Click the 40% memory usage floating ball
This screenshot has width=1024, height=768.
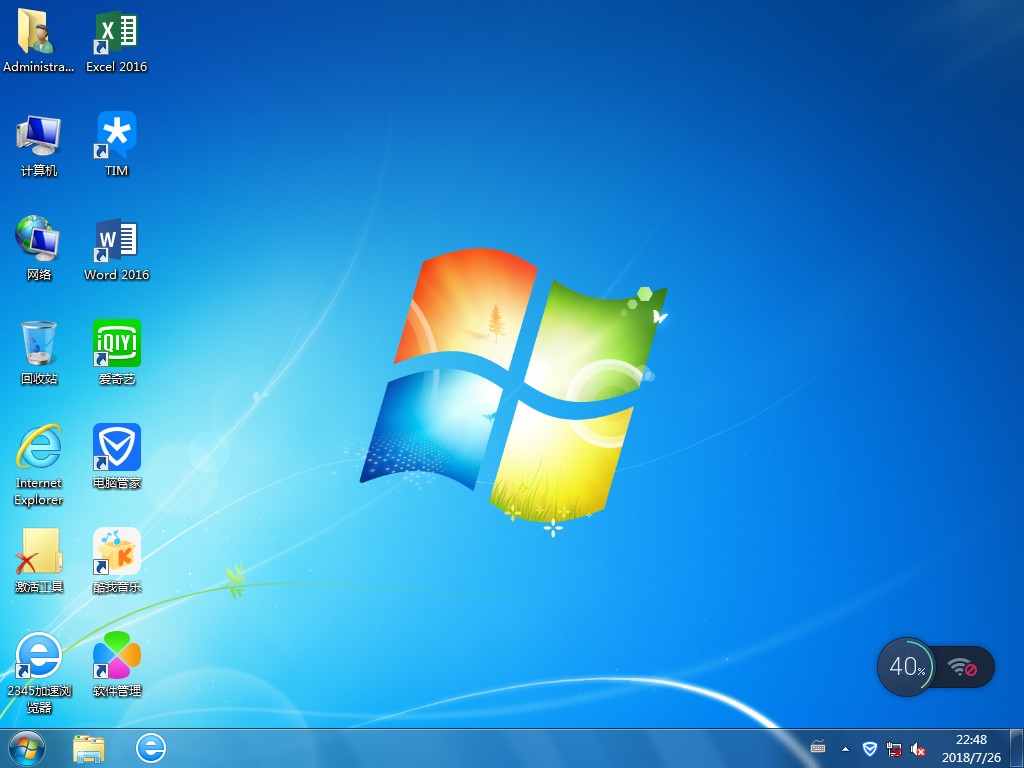tap(906, 667)
